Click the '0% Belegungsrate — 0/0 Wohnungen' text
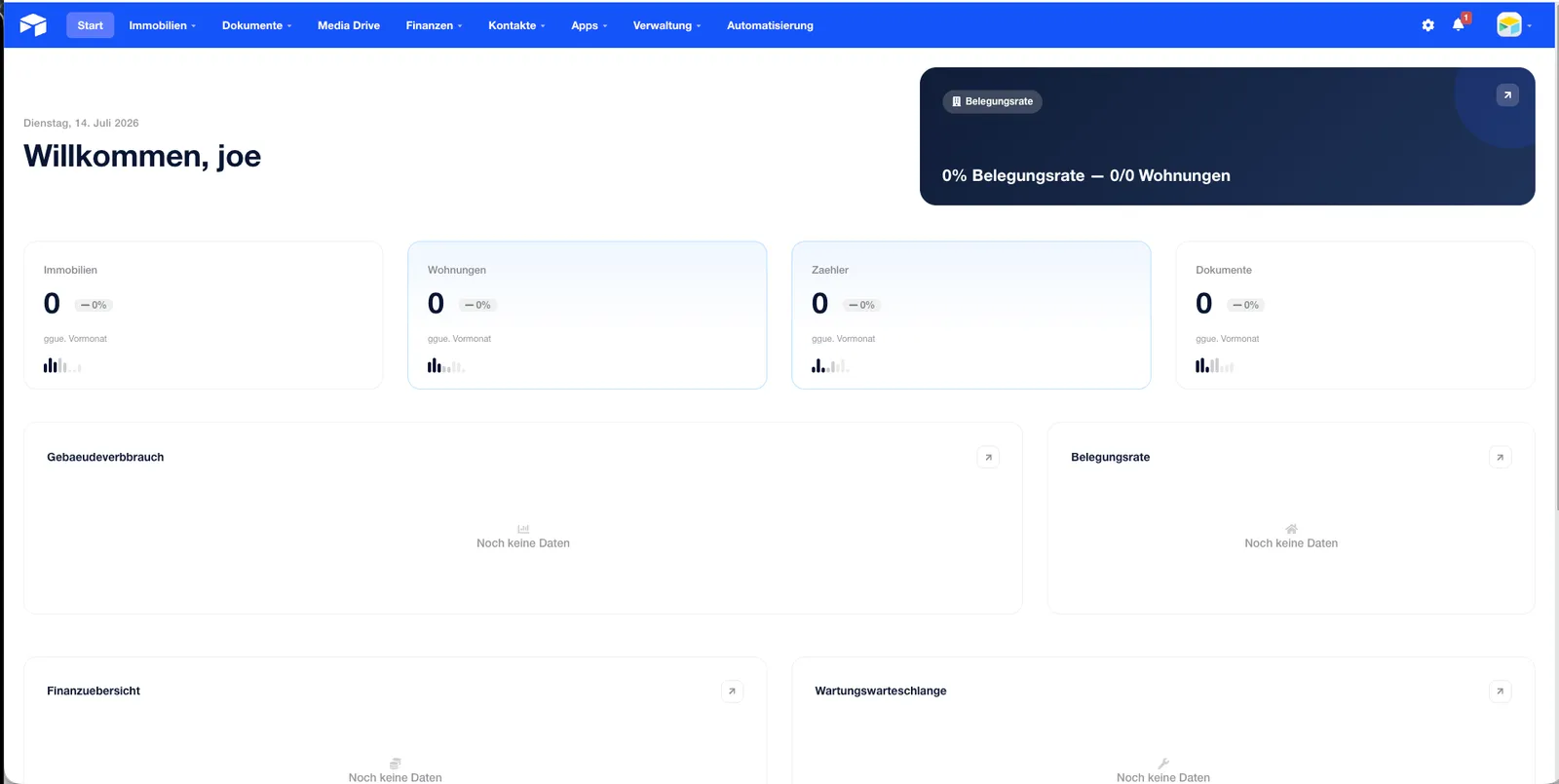 pos(1085,175)
